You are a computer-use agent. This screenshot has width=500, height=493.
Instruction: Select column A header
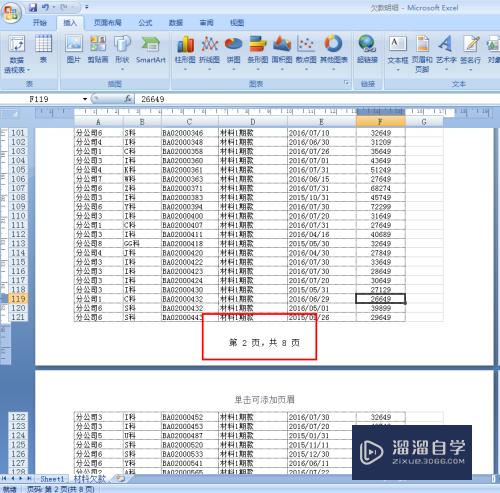tap(98, 122)
